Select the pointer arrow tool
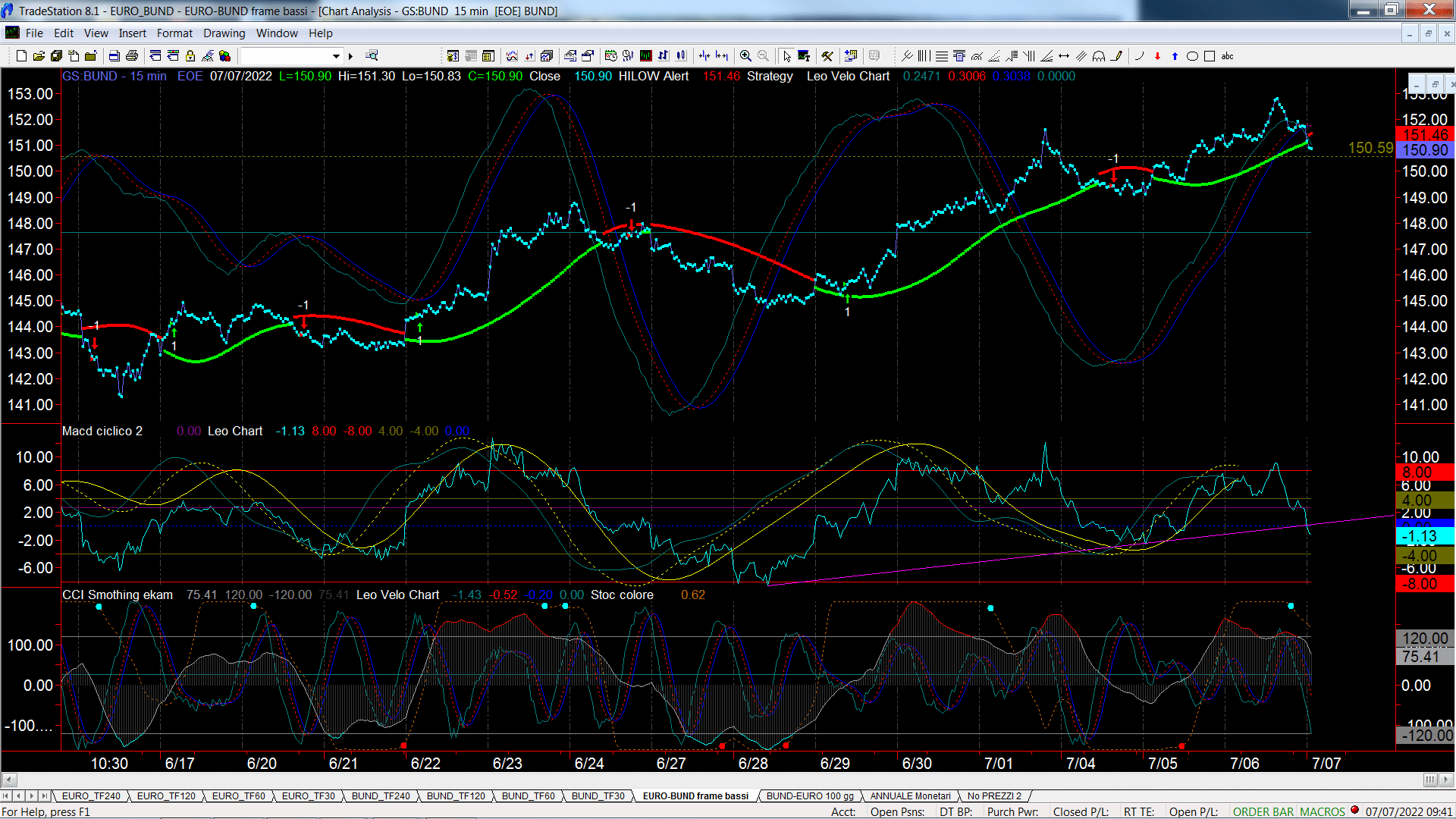The height and width of the screenshot is (819, 1456). coord(786,55)
